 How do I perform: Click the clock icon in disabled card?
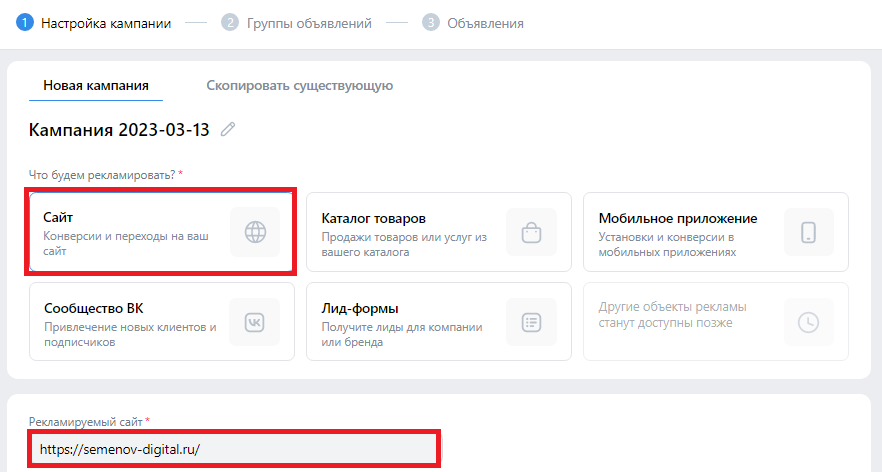[x=808, y=322]
